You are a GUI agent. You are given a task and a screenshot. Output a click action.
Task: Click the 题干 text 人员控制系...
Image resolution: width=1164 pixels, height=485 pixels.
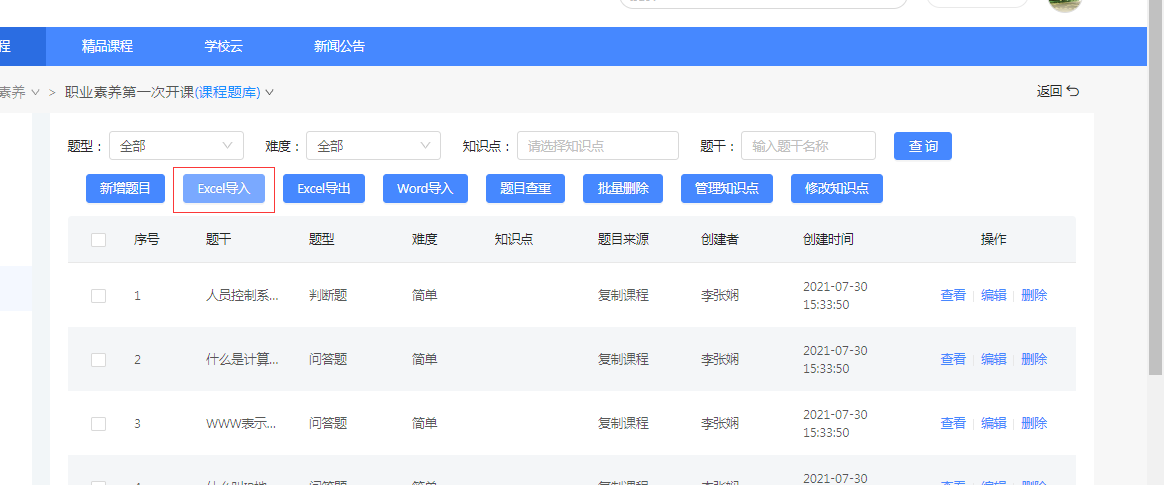point(243,296)
